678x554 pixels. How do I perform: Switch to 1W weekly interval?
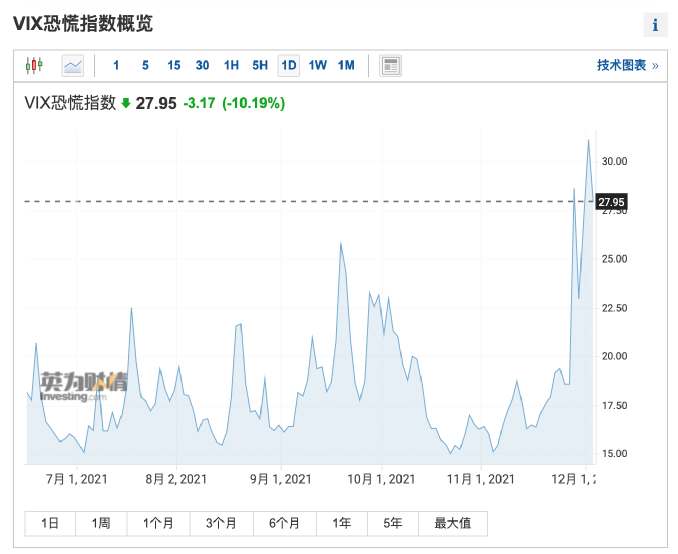pos(317,65)
